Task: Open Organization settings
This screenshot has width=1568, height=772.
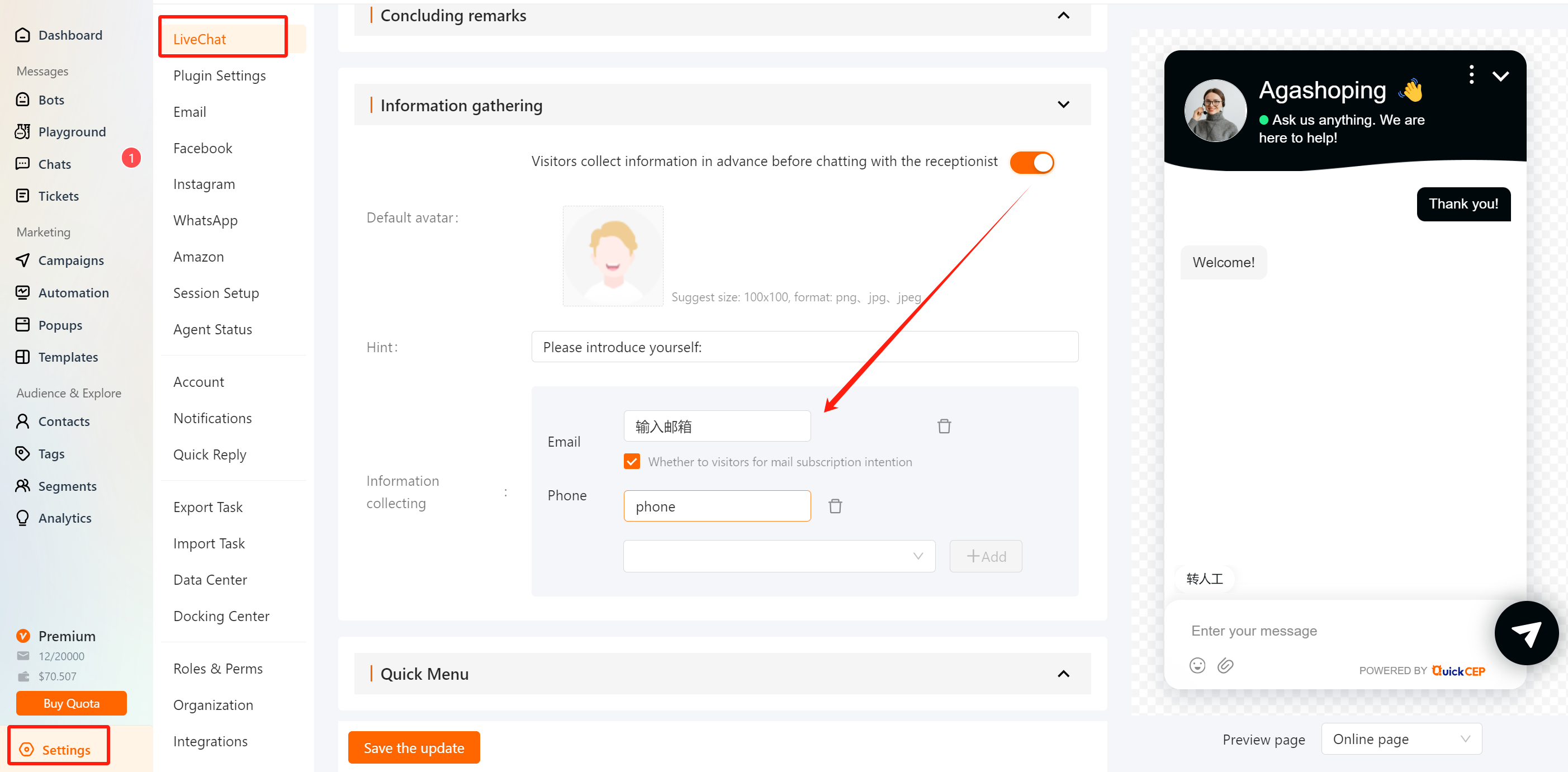Action: 213,705
